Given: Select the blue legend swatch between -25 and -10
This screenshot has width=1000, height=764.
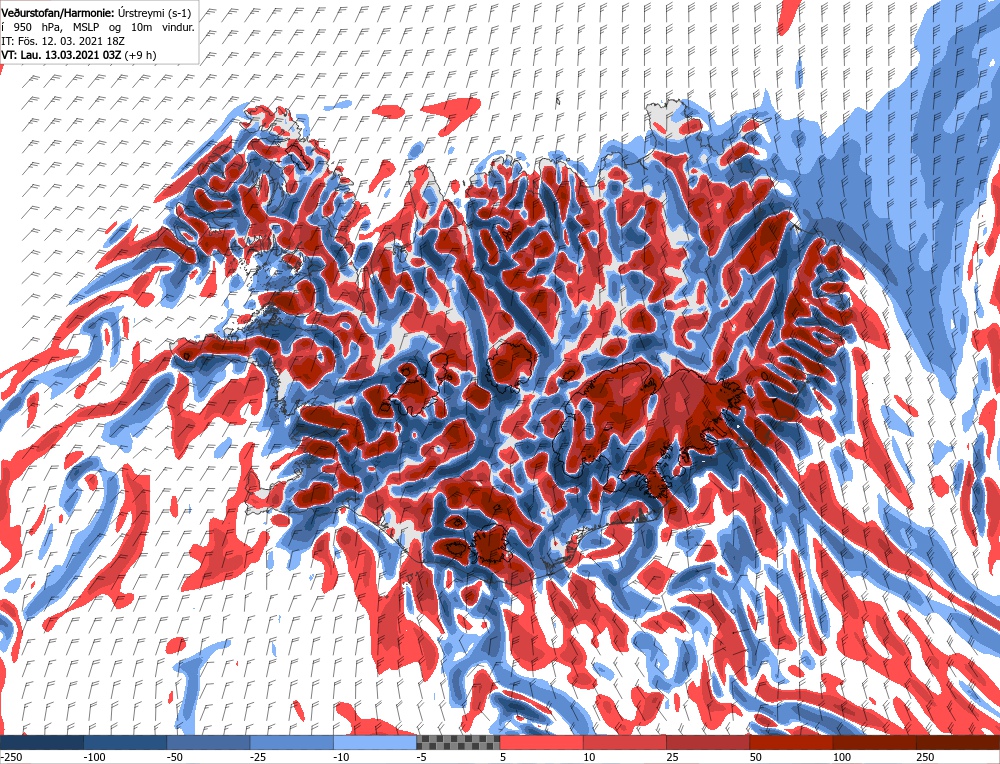Looking at the screenshot, I should click(x=291, y=742).
